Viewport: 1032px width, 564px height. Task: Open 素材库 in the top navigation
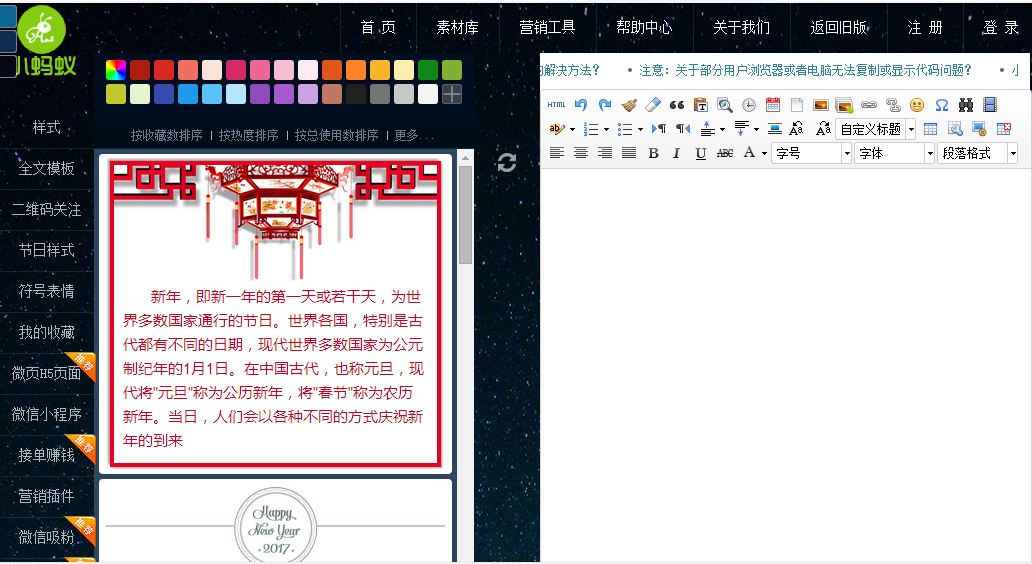[x=457, y=28]
